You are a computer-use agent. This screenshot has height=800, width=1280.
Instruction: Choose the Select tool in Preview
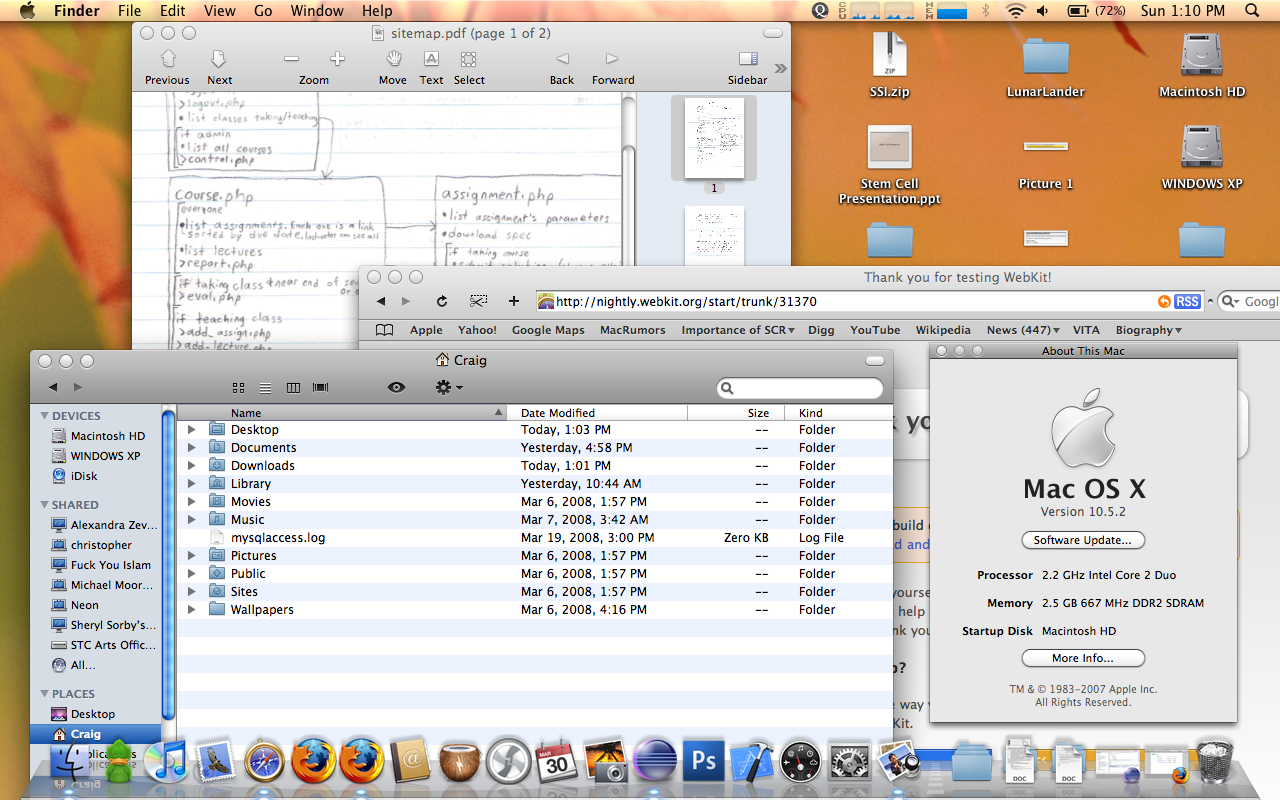469,60
